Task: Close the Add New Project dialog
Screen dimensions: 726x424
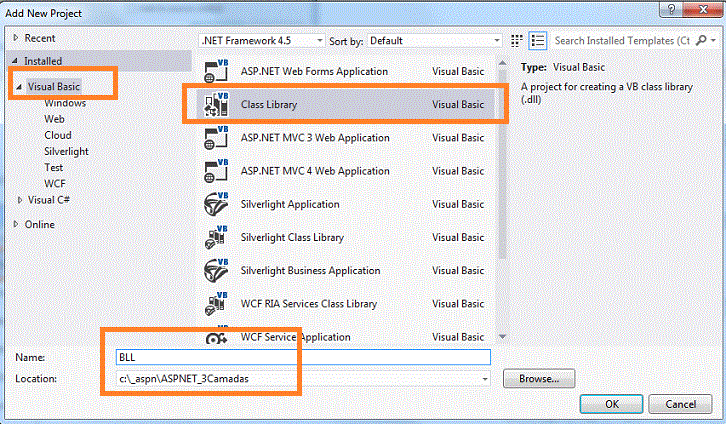Action: click(704, 9)
